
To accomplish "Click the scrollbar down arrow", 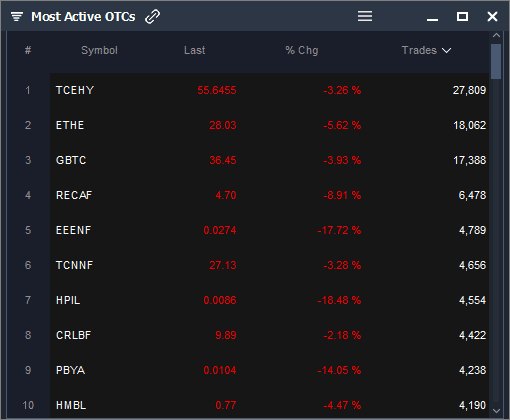I will [496, 411].
